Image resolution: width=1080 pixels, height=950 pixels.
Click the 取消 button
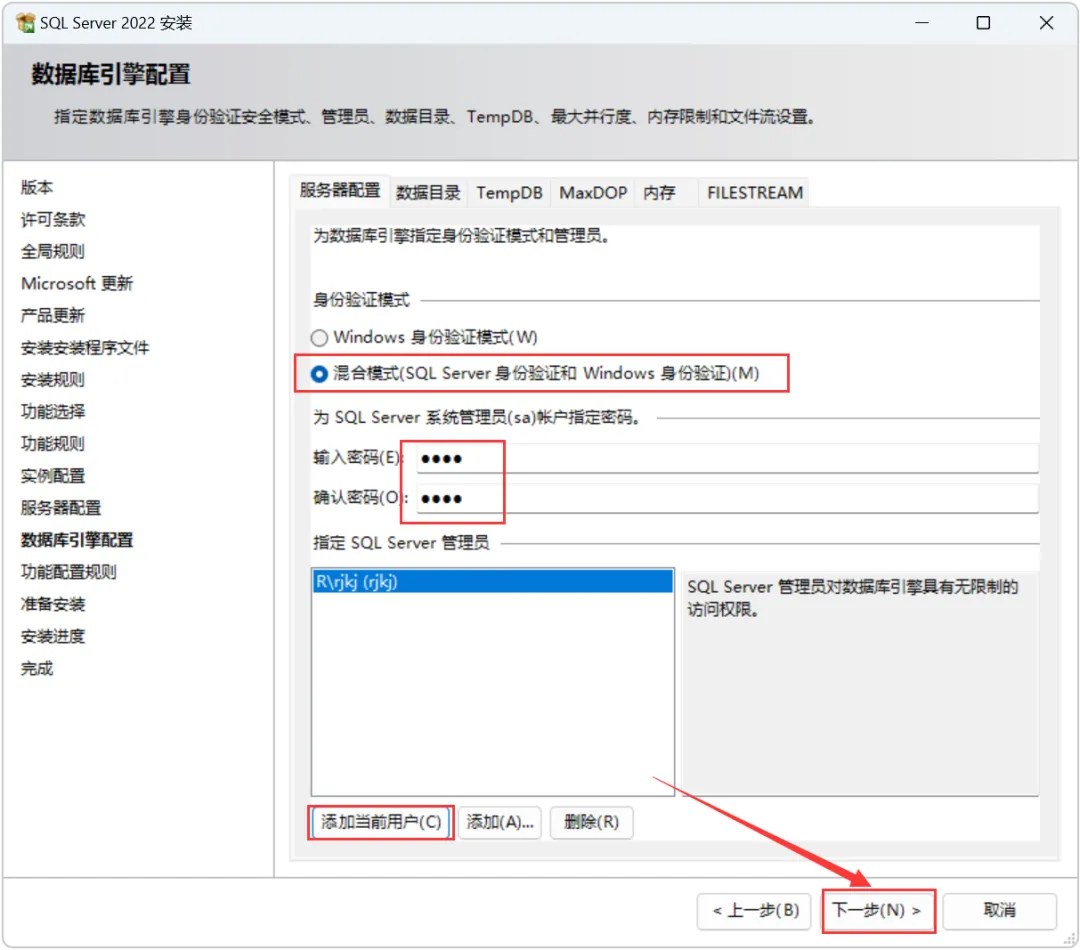[999, 911]
